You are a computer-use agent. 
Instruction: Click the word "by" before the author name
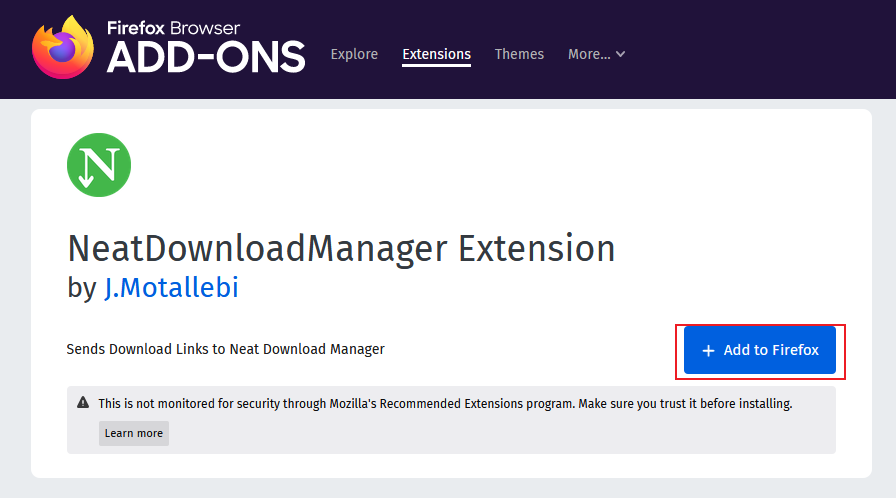[81, 289]
